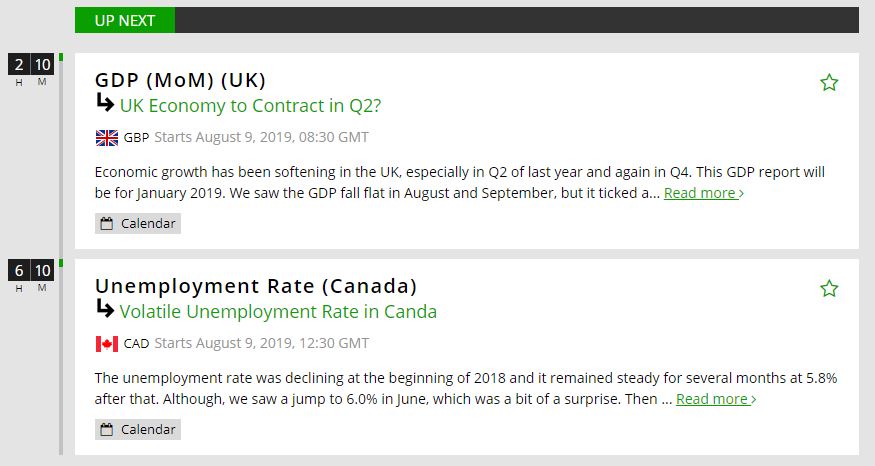This screenshot has height=466, width=875.
Task: Click the UK flag icon
Action: pyautogui.click(x=106, y=137)
